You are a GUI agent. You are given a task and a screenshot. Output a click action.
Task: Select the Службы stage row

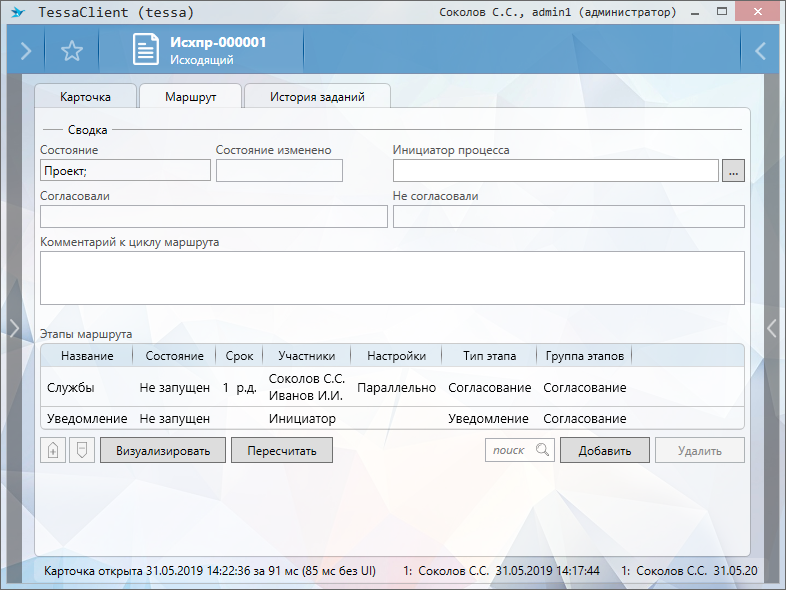pyautogui.click(x=71, y=387)
